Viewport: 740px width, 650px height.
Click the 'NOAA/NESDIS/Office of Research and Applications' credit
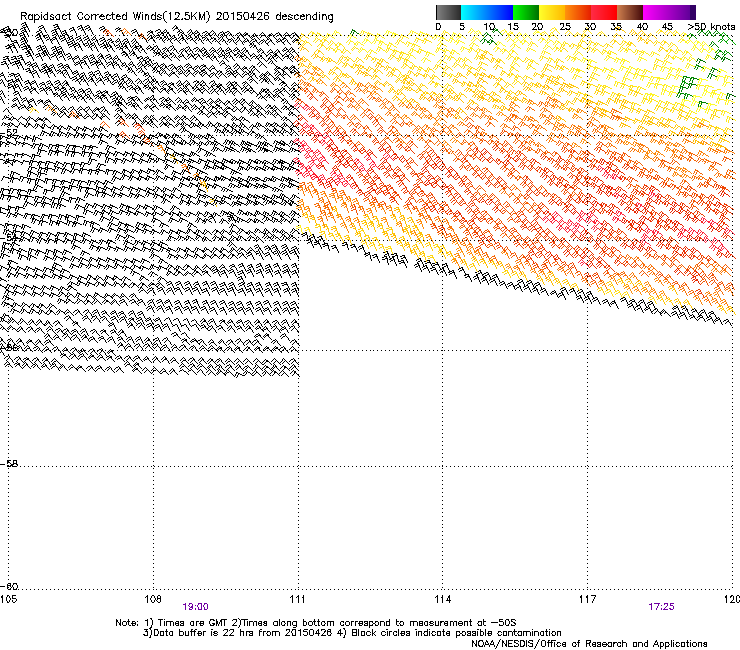pyautogui.click(x=589, y=644)
